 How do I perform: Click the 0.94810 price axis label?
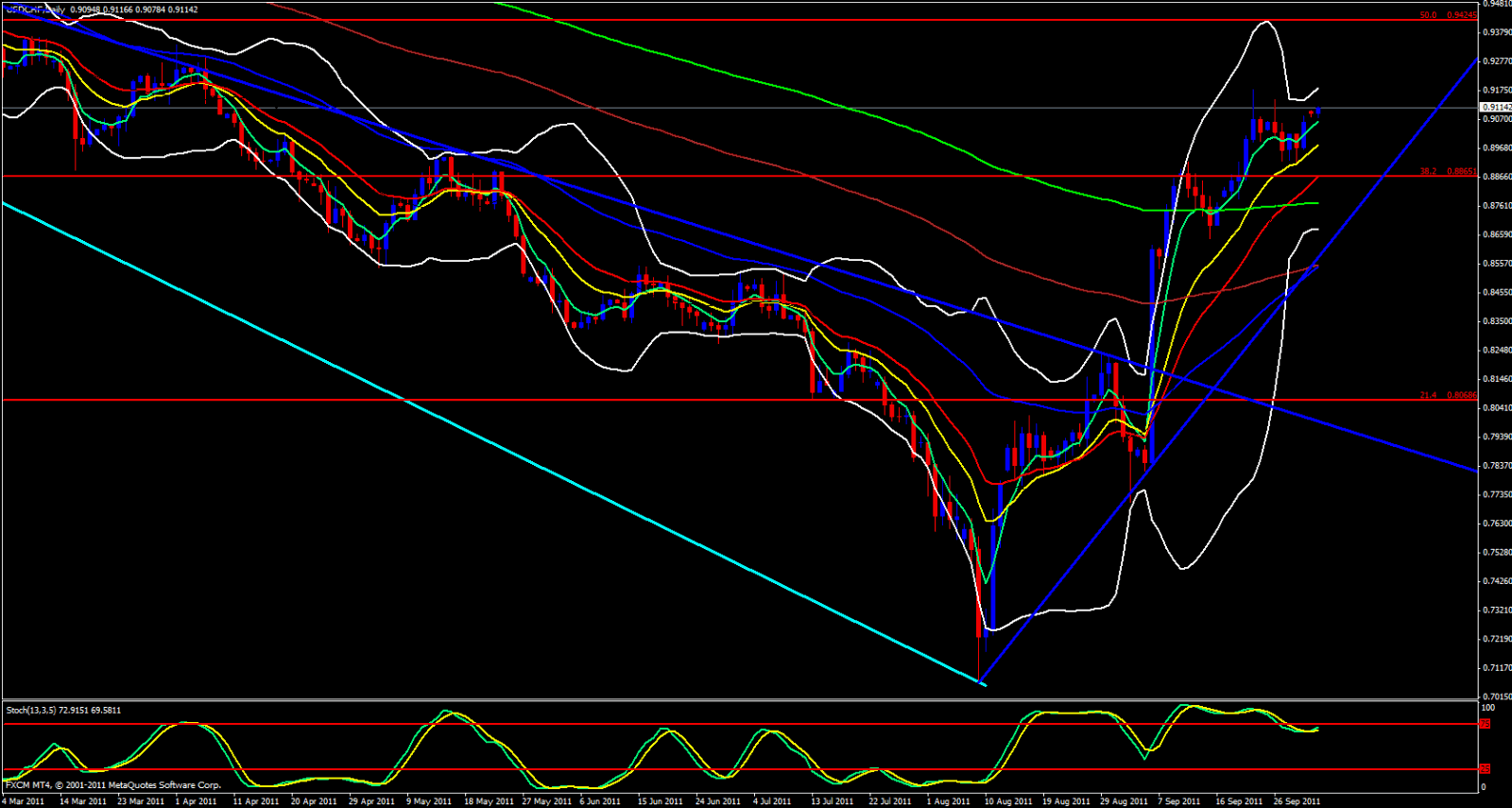(1496, 4)
